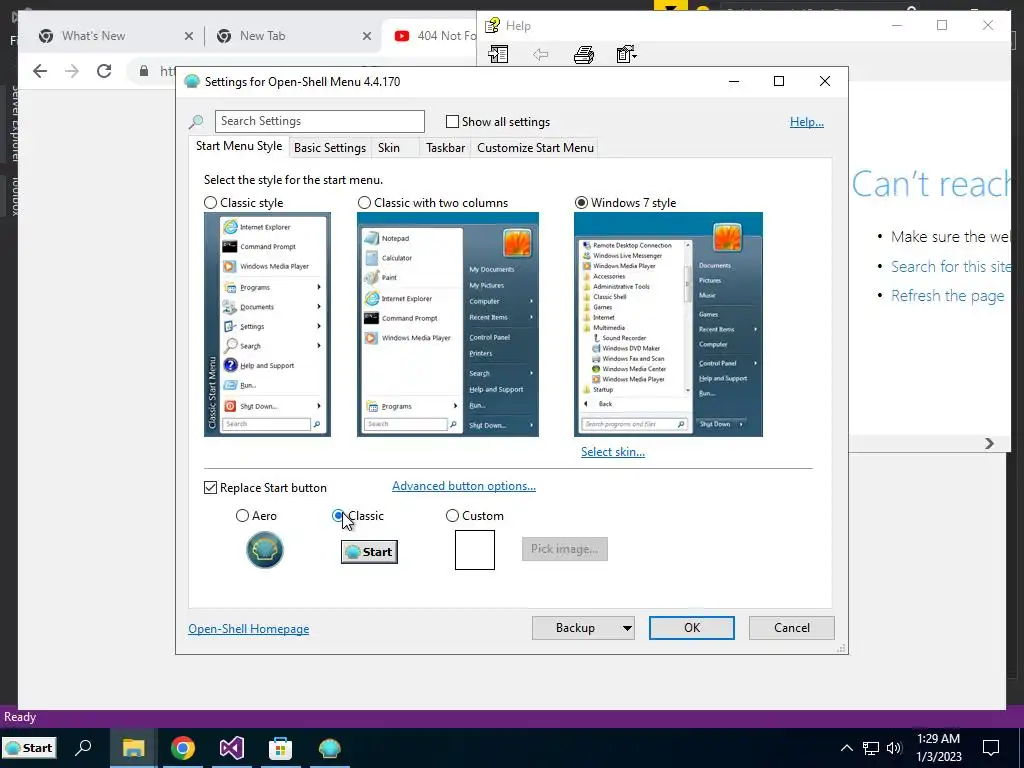Click the empty Custom button image box
The image size is (1024, 768).
(x=475, y=550)
